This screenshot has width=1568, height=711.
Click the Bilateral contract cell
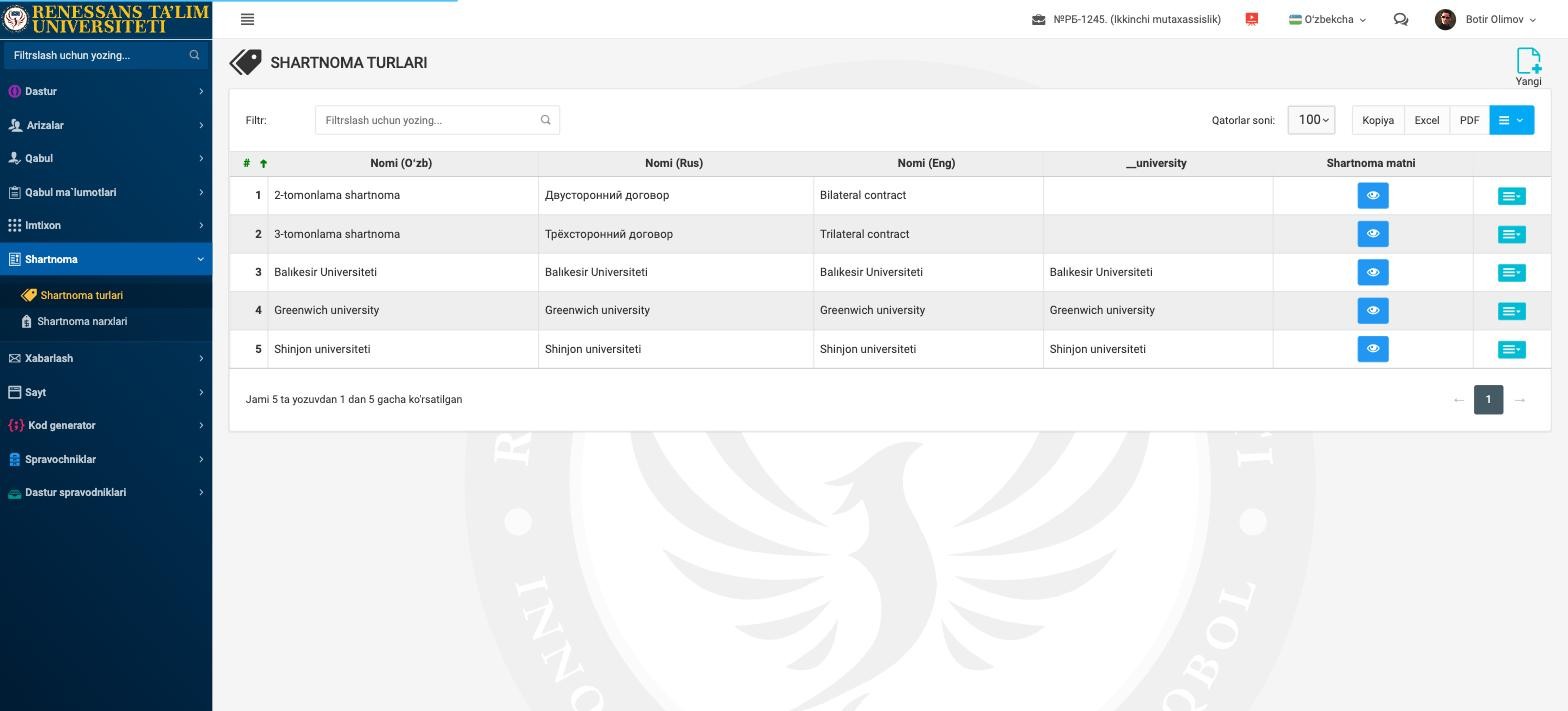pos(928,195)
